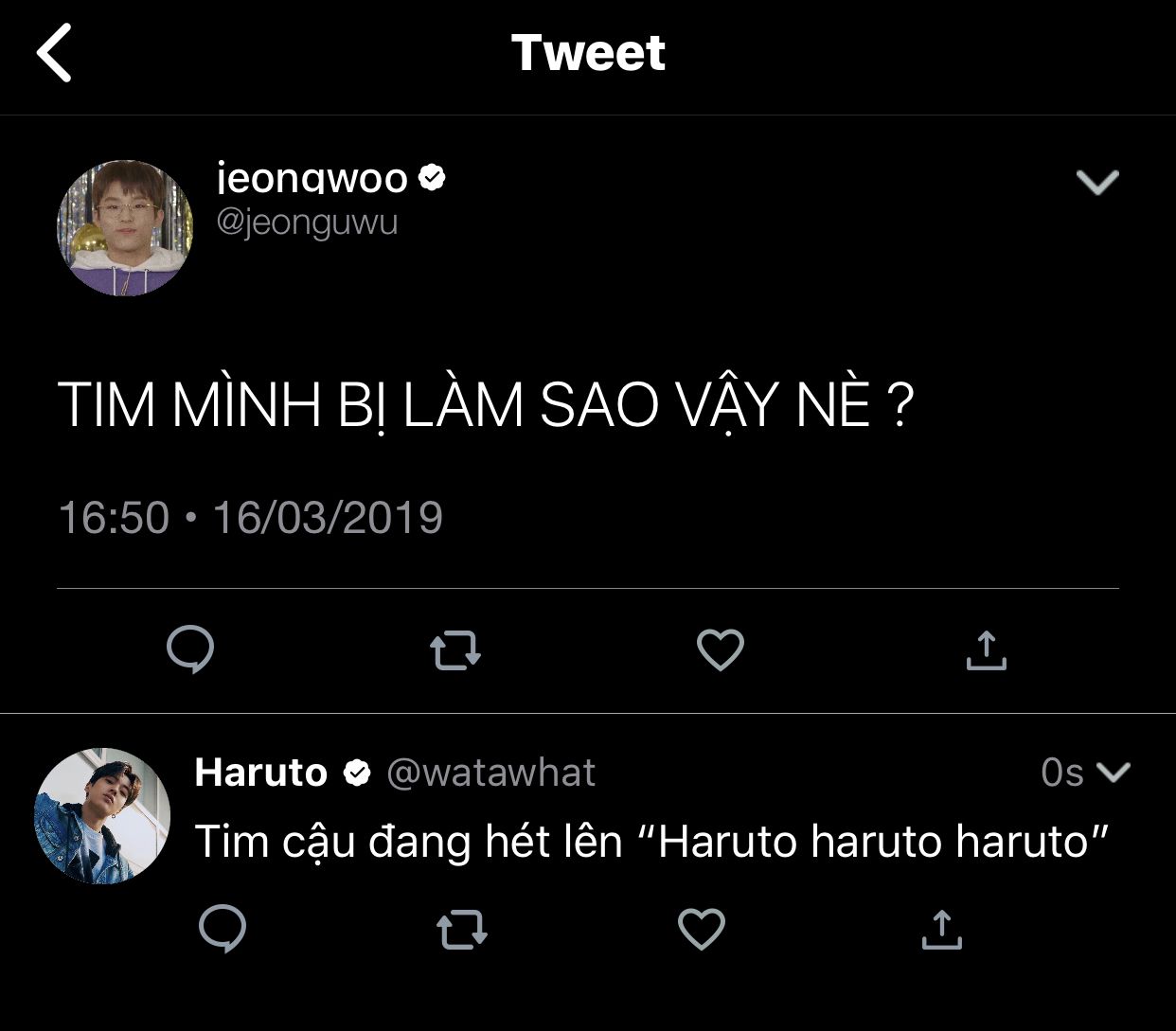Image resolution: width=1176 pixels, height=1031 pixels.
Task: Like jeongwoo's main tweet
Action: (x=721, y=650)
